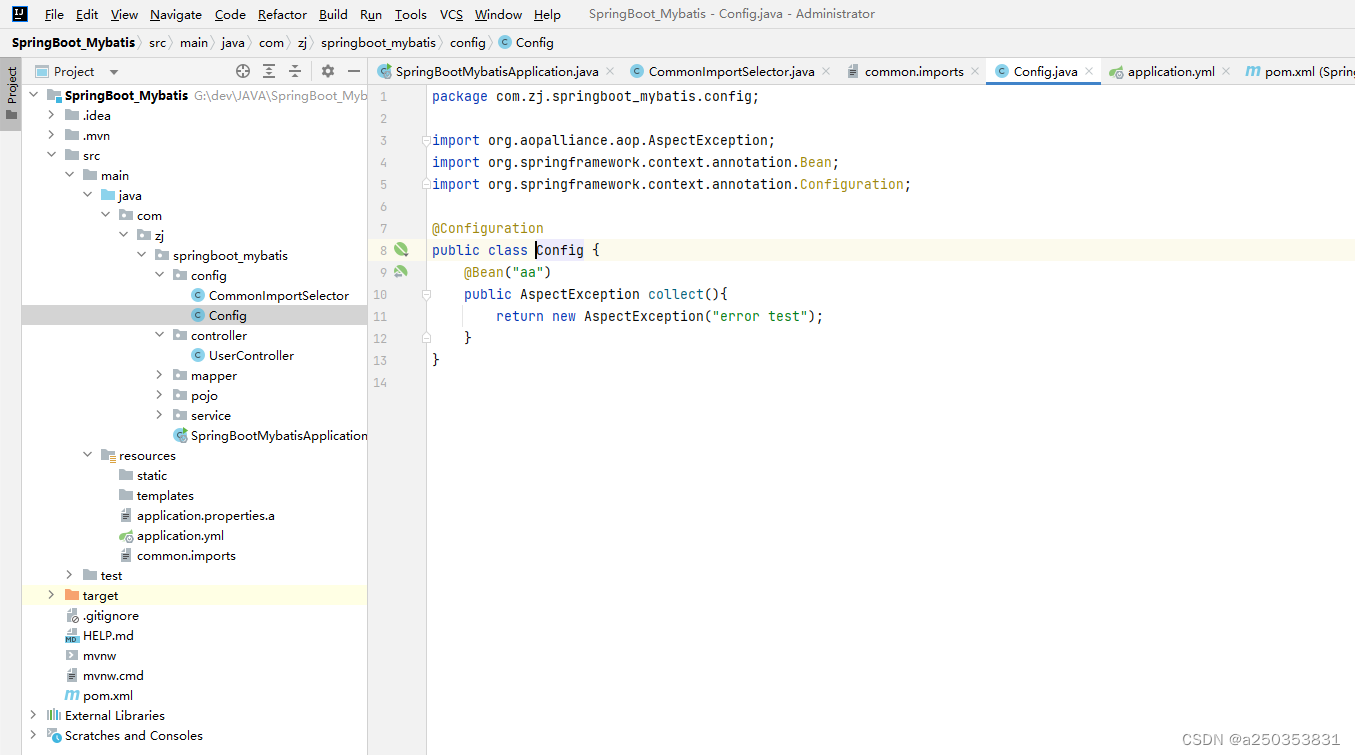Expand the target folder

point(52,595)
